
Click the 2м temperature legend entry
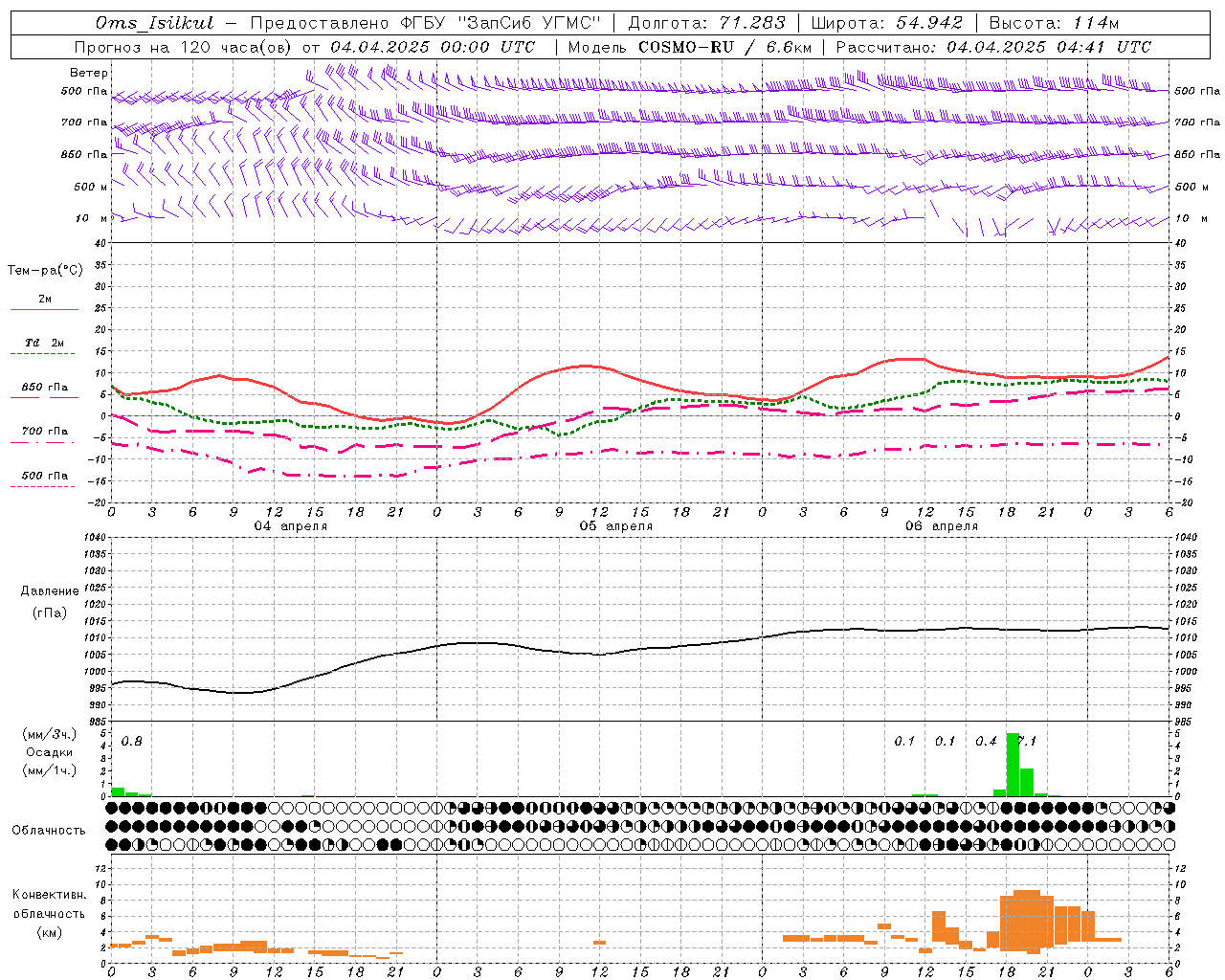45,300
